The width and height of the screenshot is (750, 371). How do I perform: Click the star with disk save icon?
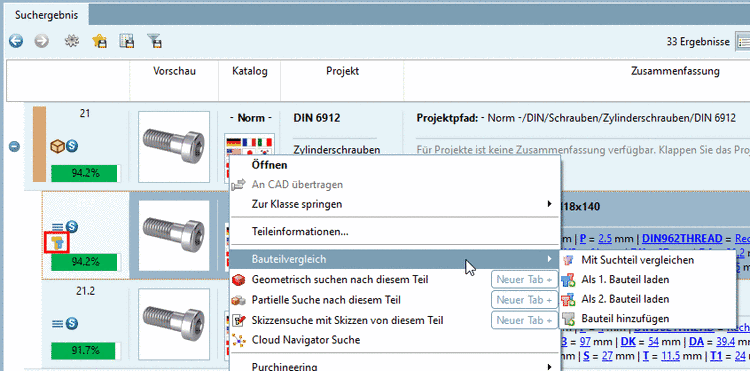click(x=99, y=42)
